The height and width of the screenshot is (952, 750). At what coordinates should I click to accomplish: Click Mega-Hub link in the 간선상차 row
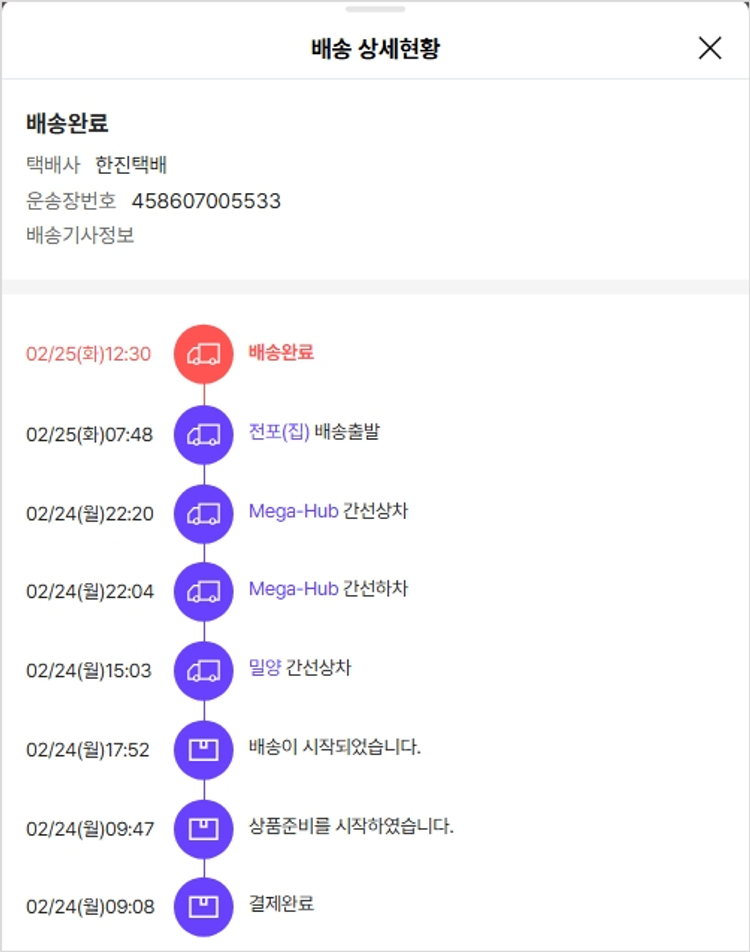click(x=293, y=512)
